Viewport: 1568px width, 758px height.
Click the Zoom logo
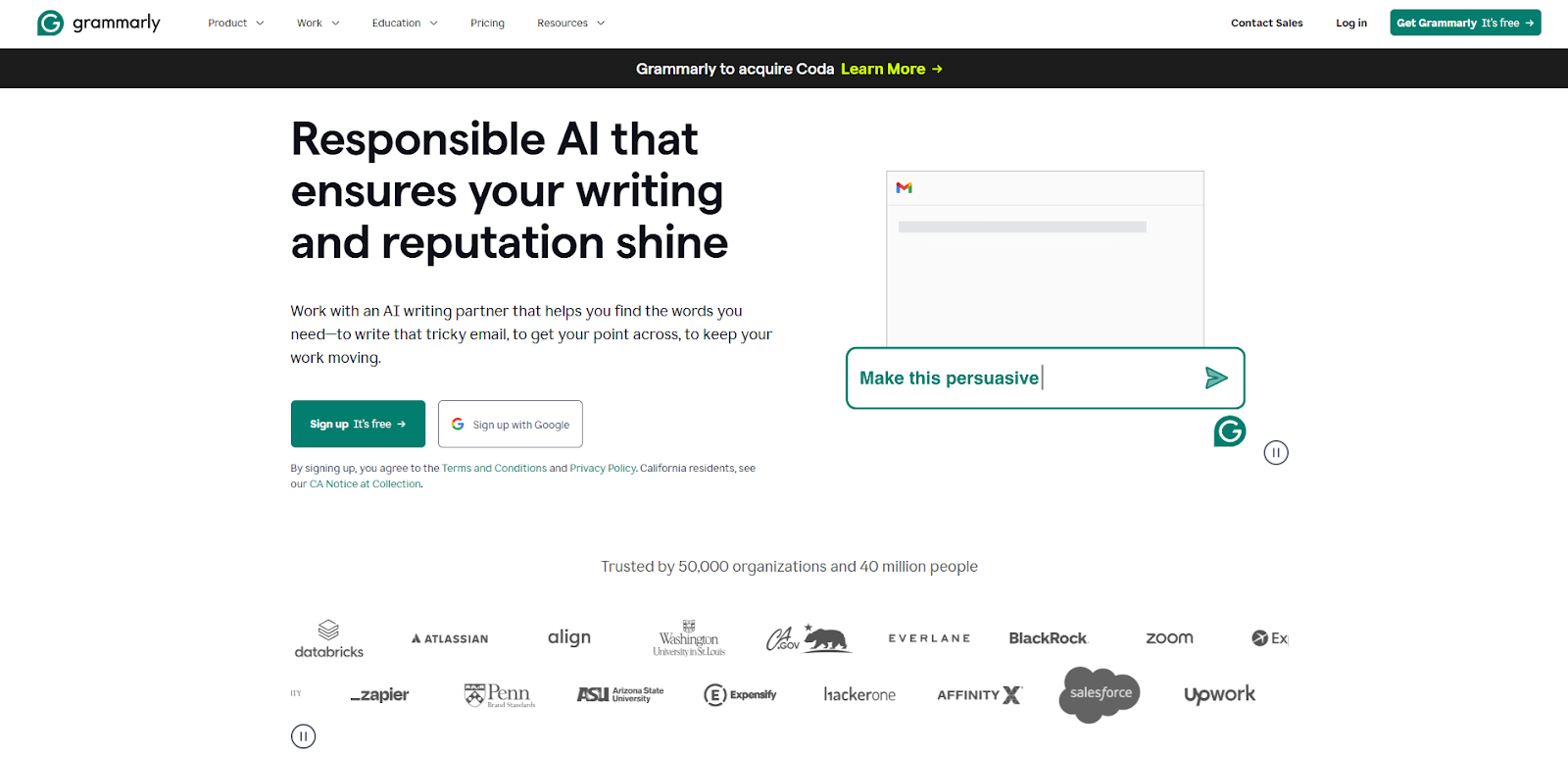coord(1169,638)
